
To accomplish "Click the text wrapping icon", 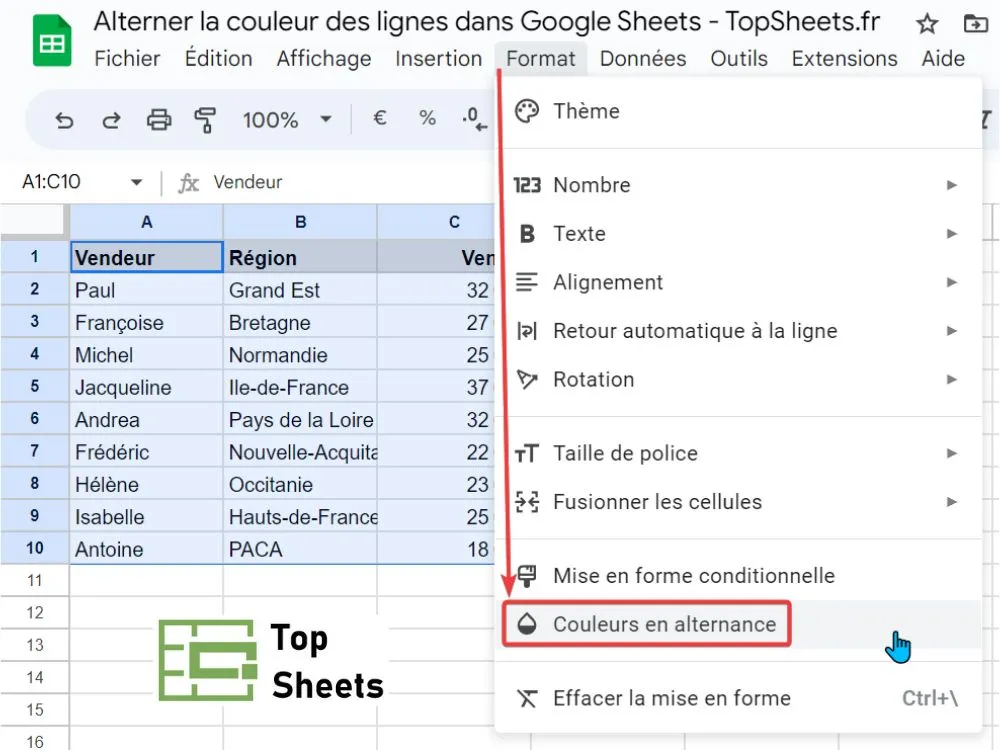I will [x=527, y=331].
